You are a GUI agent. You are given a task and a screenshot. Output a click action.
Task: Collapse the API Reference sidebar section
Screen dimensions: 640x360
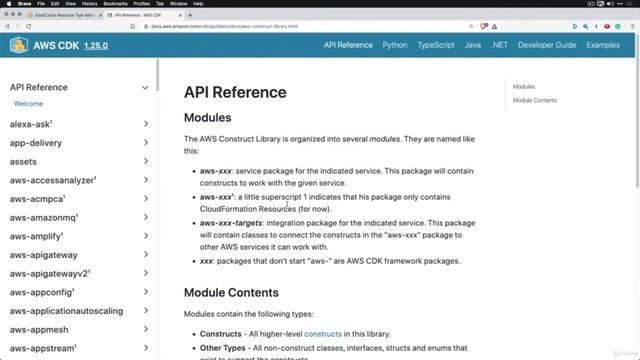click(145, 88)
